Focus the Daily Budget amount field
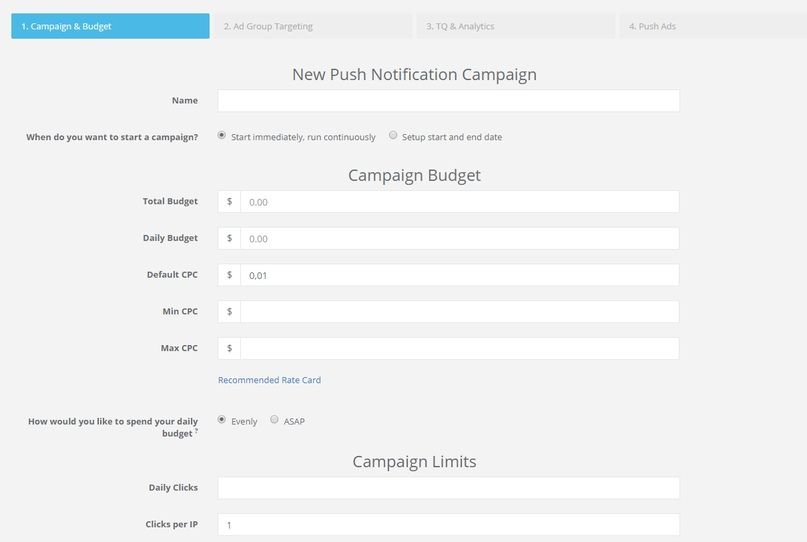 [460, 238]
